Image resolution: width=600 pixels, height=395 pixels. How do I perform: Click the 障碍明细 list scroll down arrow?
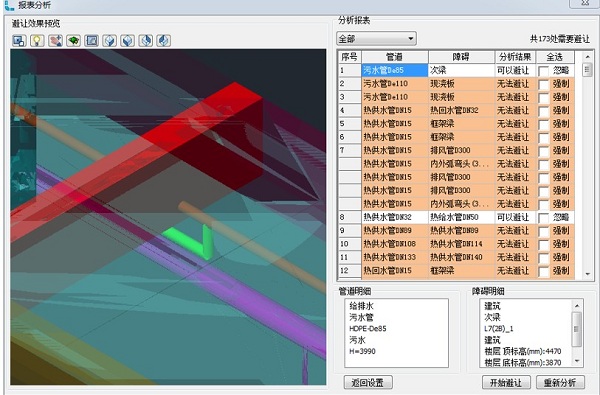[577, 361]
